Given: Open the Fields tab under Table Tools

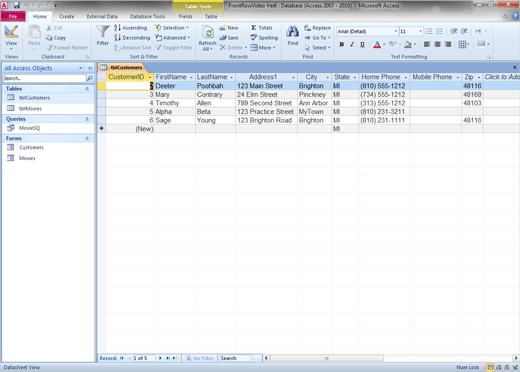Looking at the screenshot, I should [x=185, y=16].
